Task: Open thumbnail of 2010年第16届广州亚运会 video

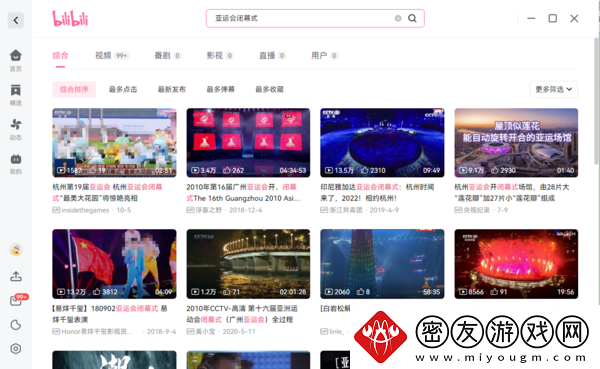Action: coord(248,142)
